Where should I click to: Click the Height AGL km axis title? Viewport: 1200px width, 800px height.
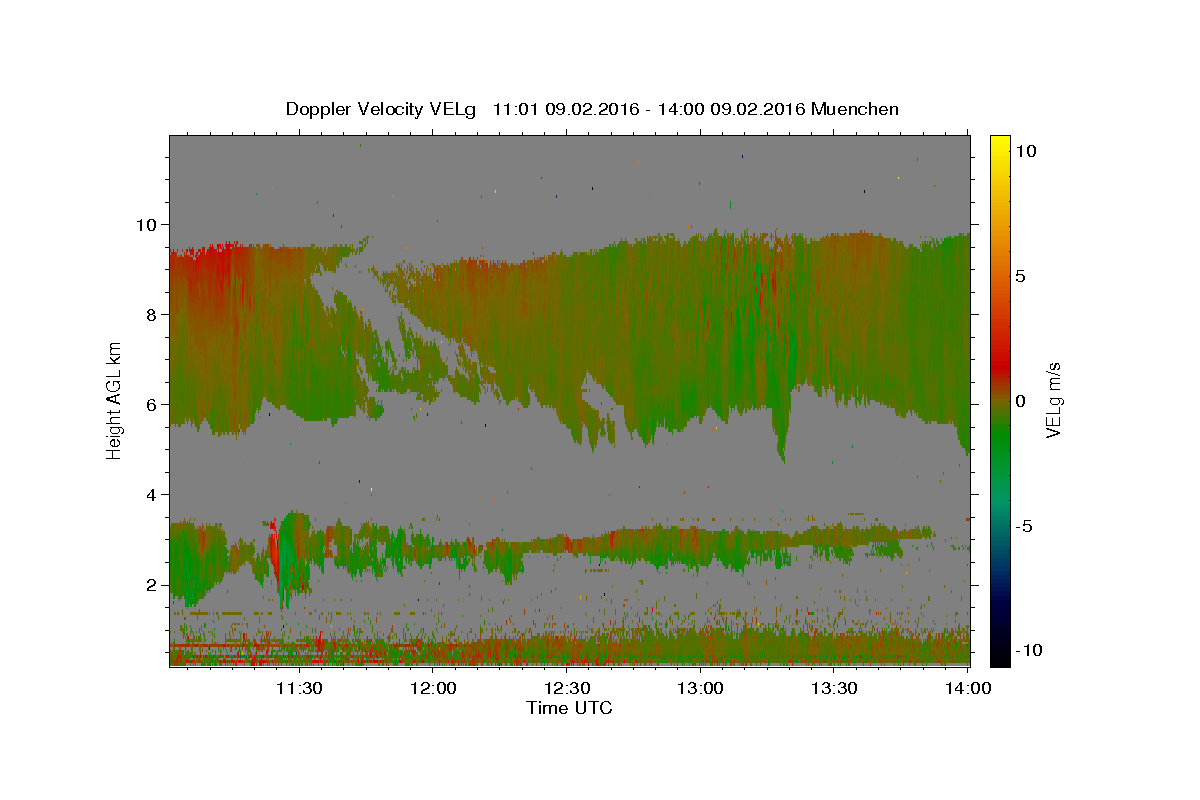(x=115, y=401)
